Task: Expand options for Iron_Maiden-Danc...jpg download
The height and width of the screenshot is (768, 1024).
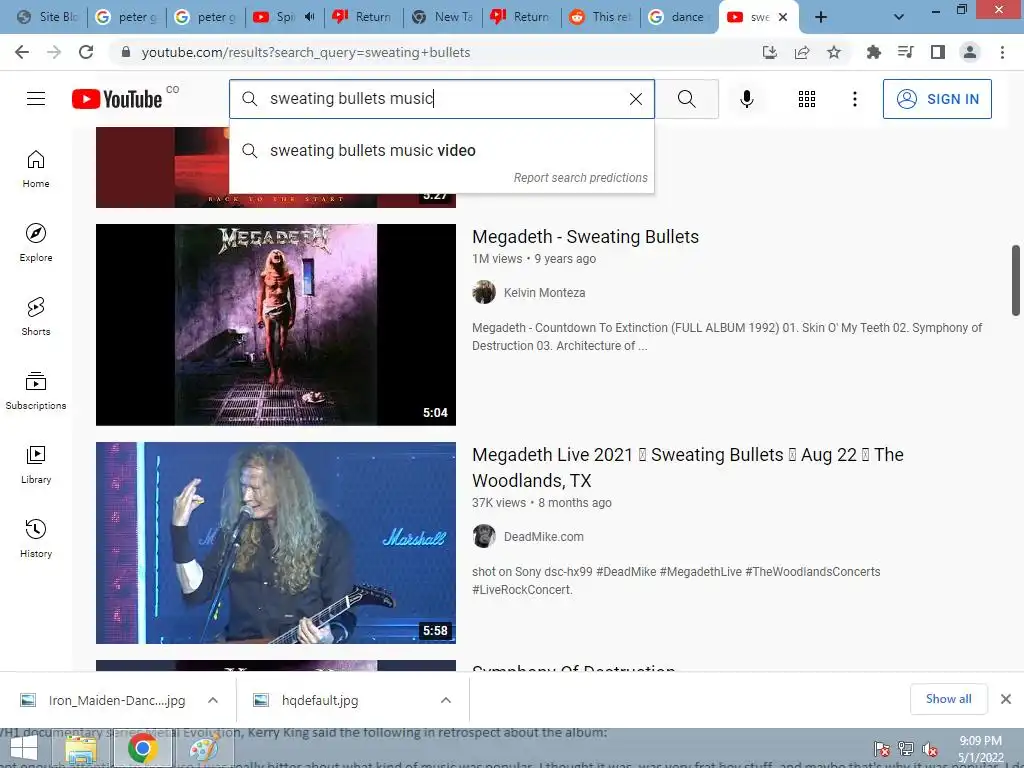Action: click(213, 700)
